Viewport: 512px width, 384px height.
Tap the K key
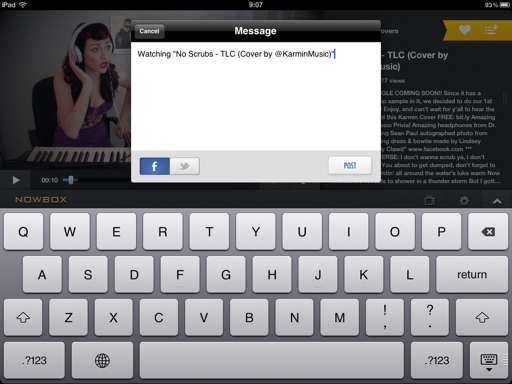[x=364, y=275]
